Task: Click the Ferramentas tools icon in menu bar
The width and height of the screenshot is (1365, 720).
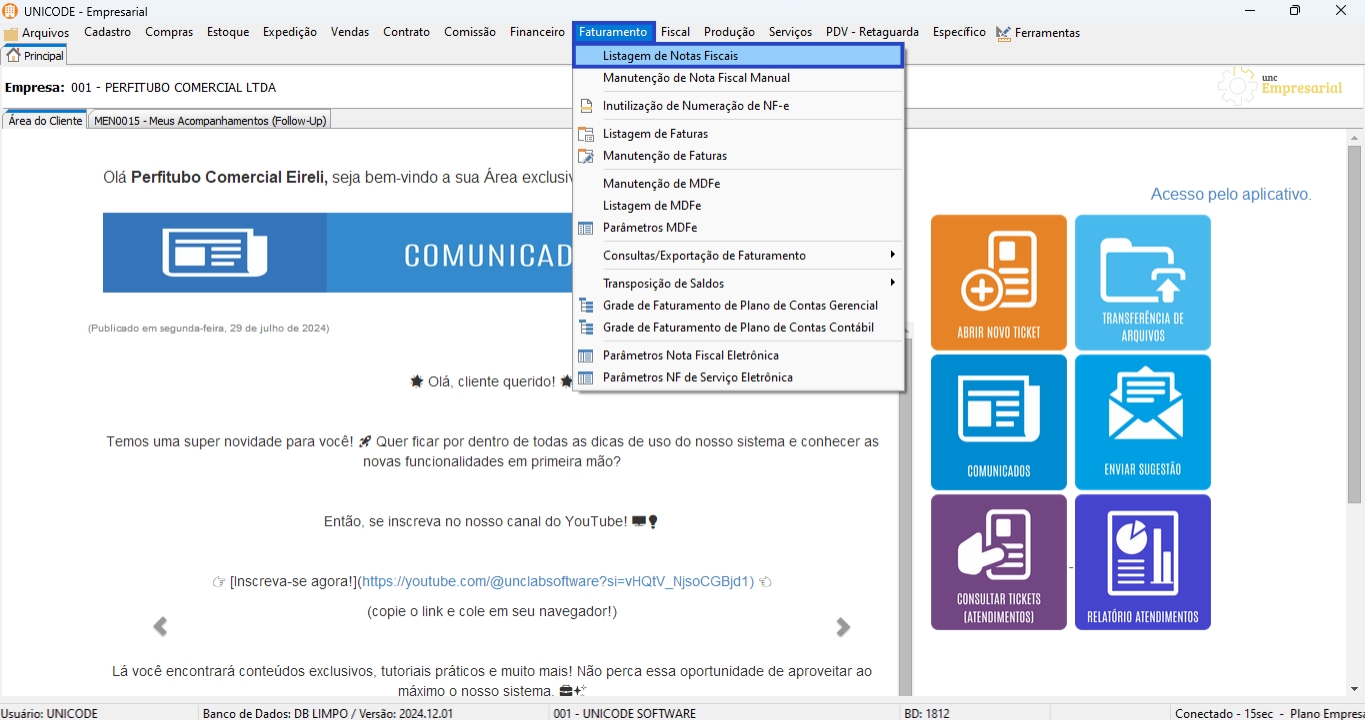Action: [1004, 33]
